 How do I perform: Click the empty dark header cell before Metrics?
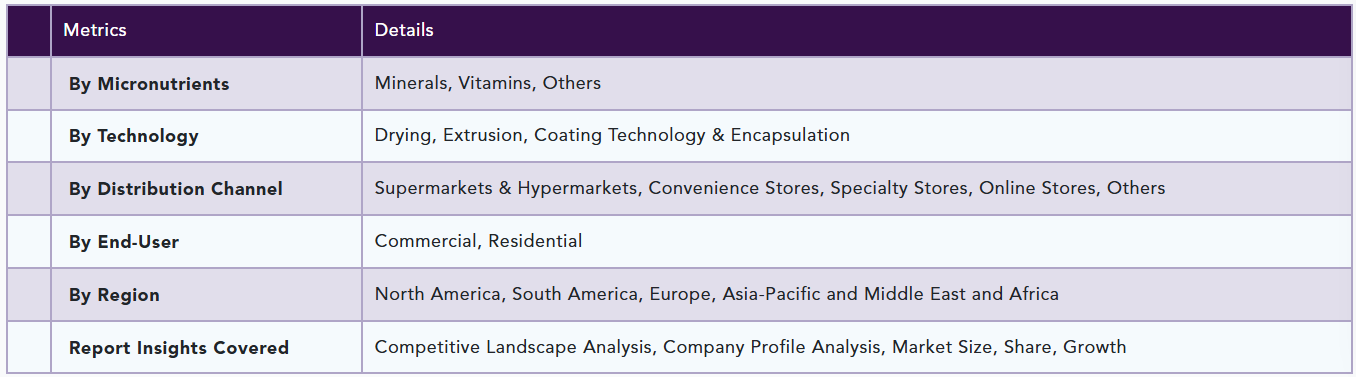[29, 30]
